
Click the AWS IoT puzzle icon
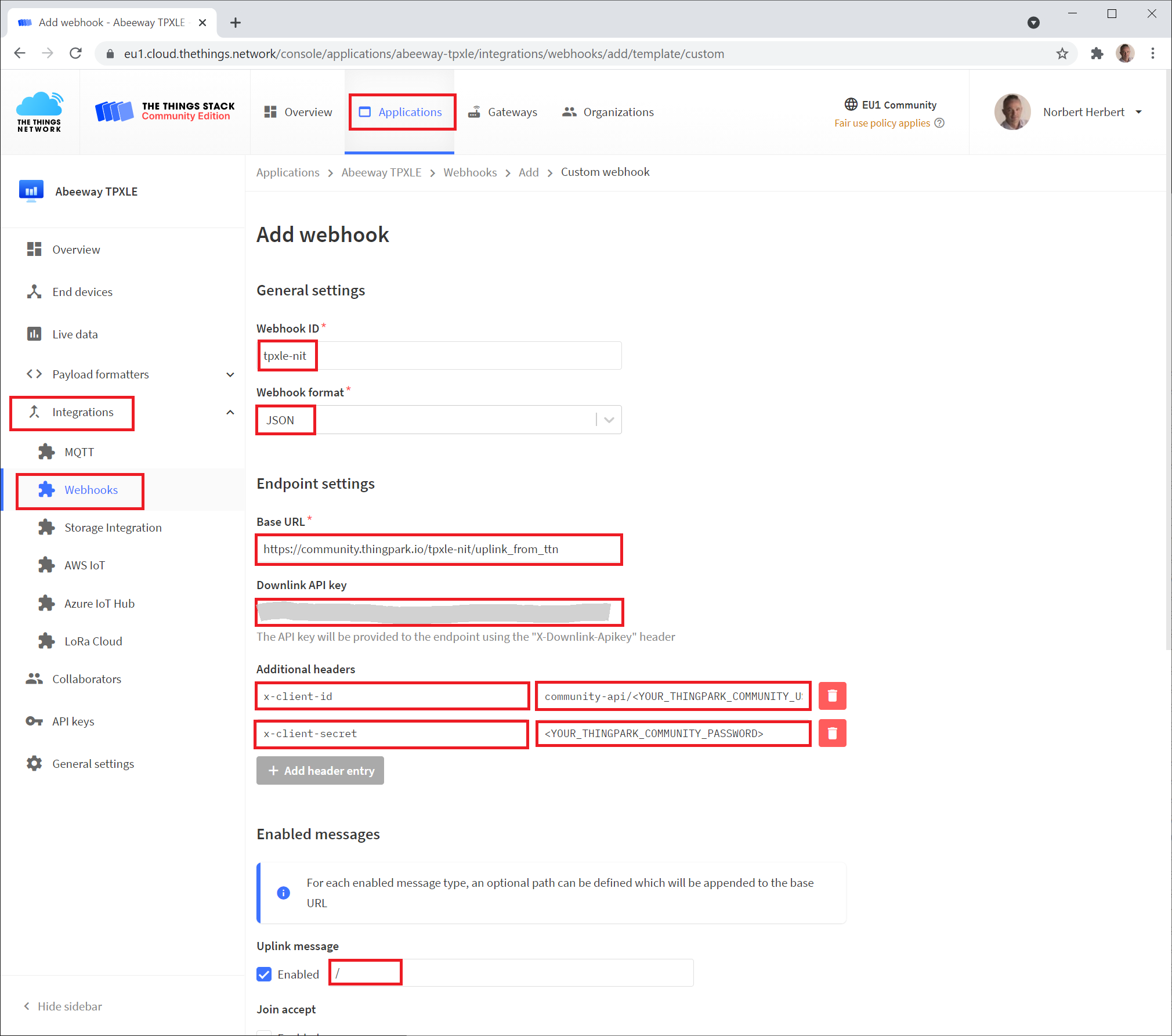tap(46, 565)
